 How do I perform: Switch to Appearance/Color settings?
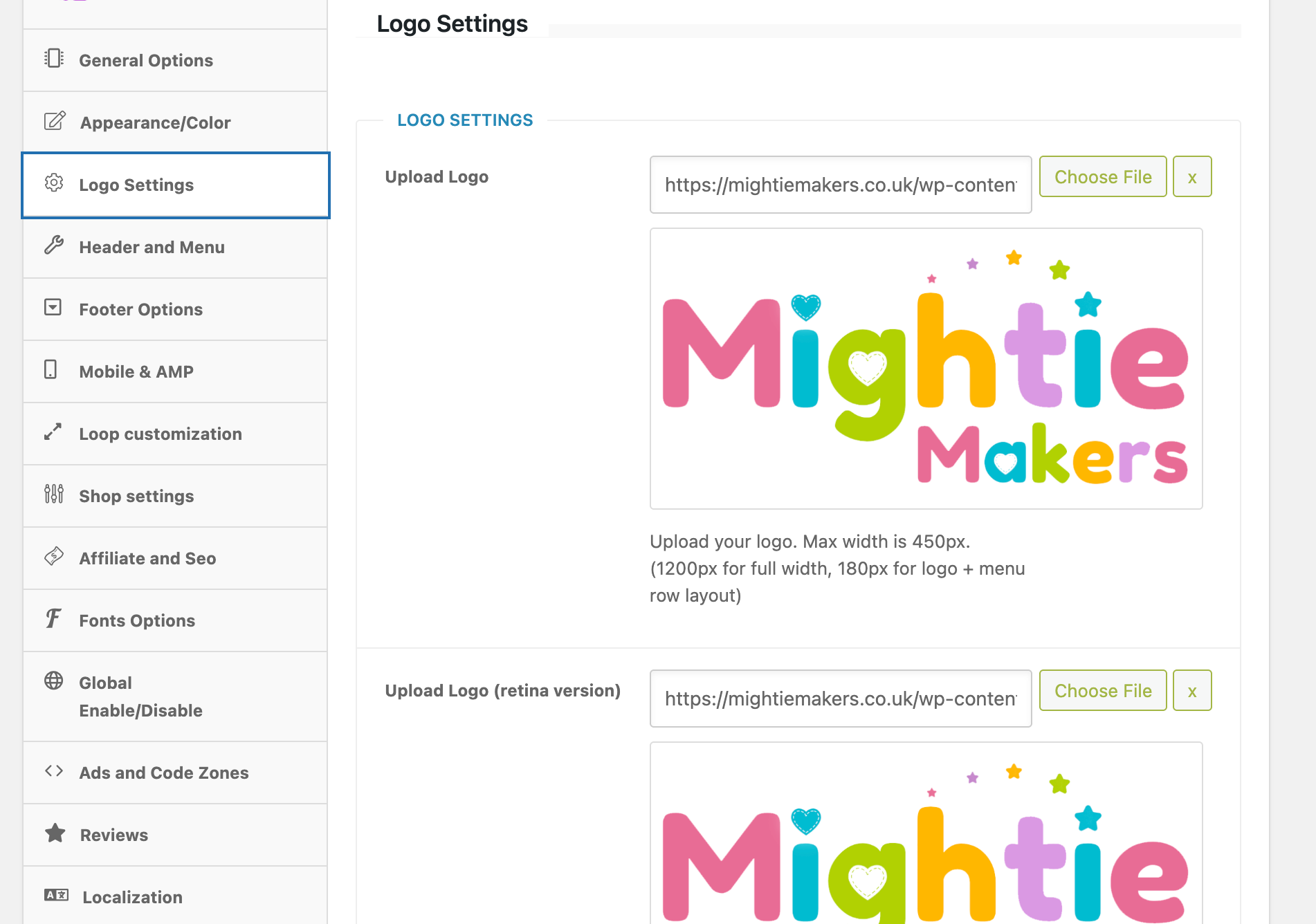point(175,122)
